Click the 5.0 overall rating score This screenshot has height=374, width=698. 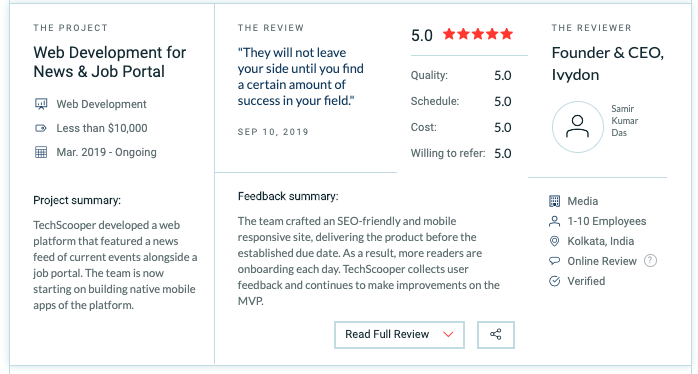coord(422,35)
